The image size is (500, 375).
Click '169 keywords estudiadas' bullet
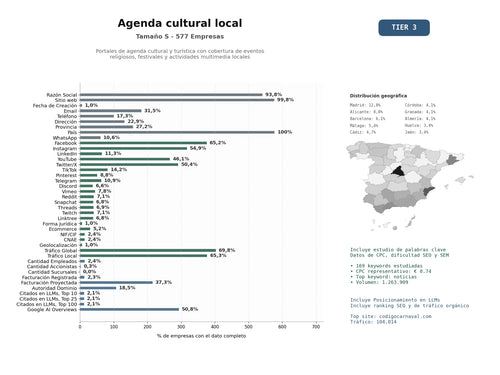(386, 266)
